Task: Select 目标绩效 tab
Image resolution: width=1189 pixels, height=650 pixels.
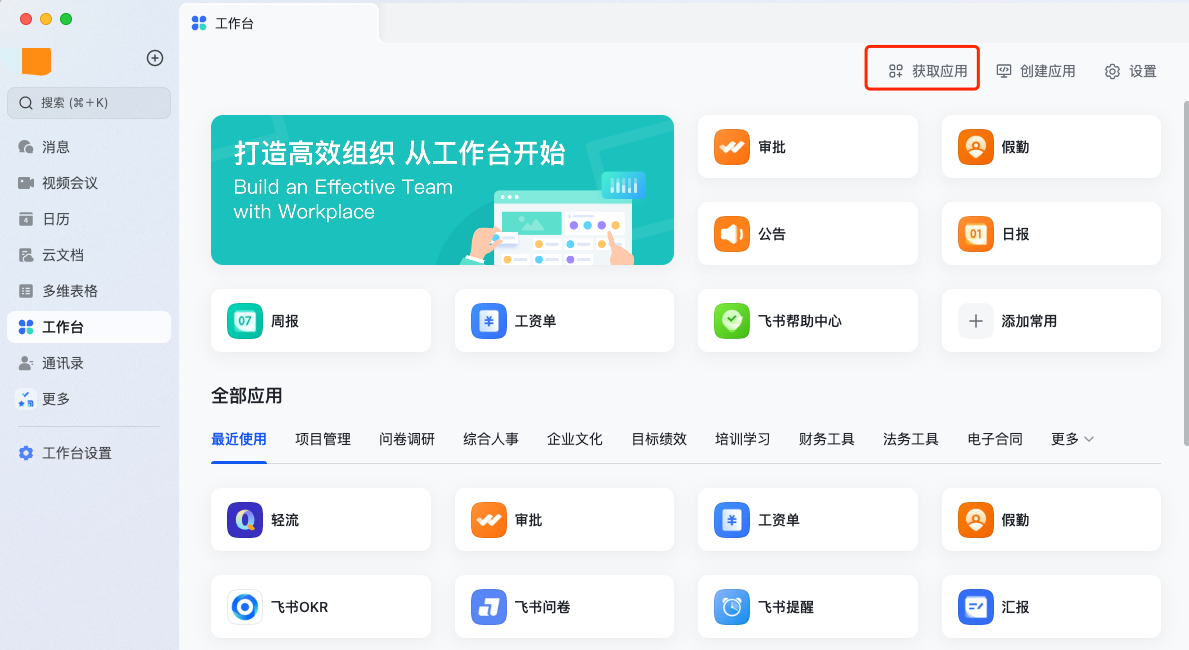Action: [659, 439]
